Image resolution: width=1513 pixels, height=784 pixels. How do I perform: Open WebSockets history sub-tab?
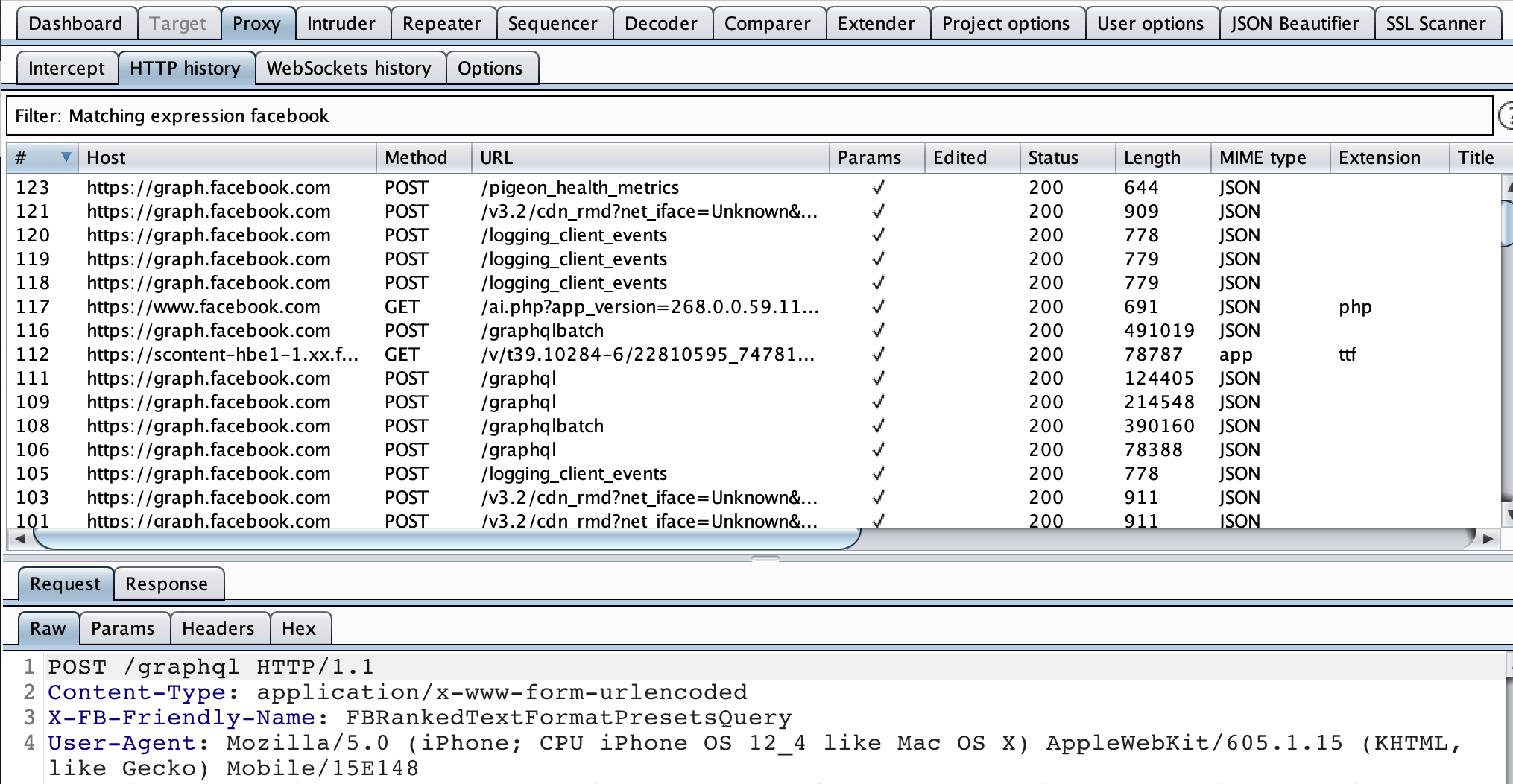[x=349, y=68]
